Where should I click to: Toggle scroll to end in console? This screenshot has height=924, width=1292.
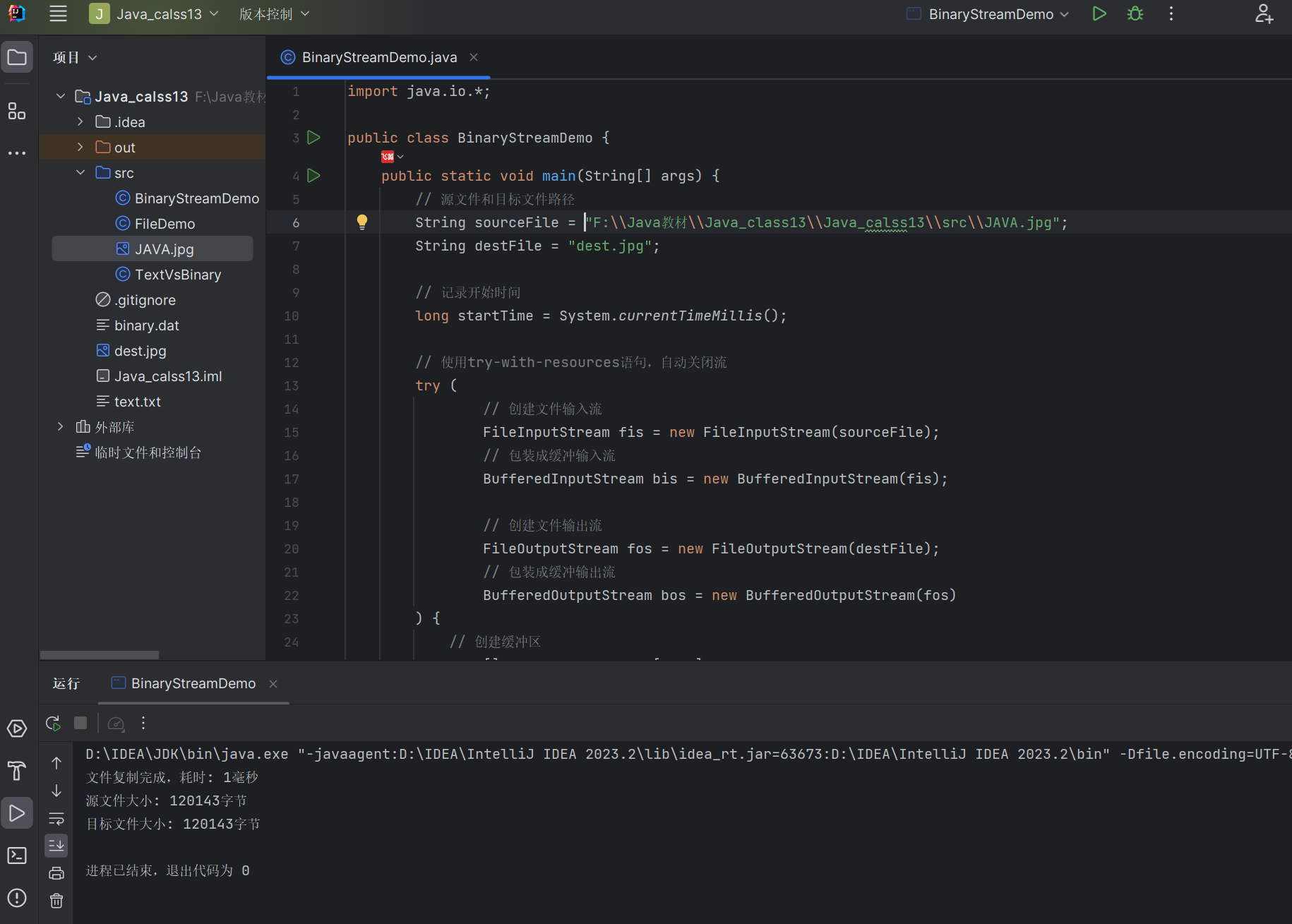tap(56, 845)
